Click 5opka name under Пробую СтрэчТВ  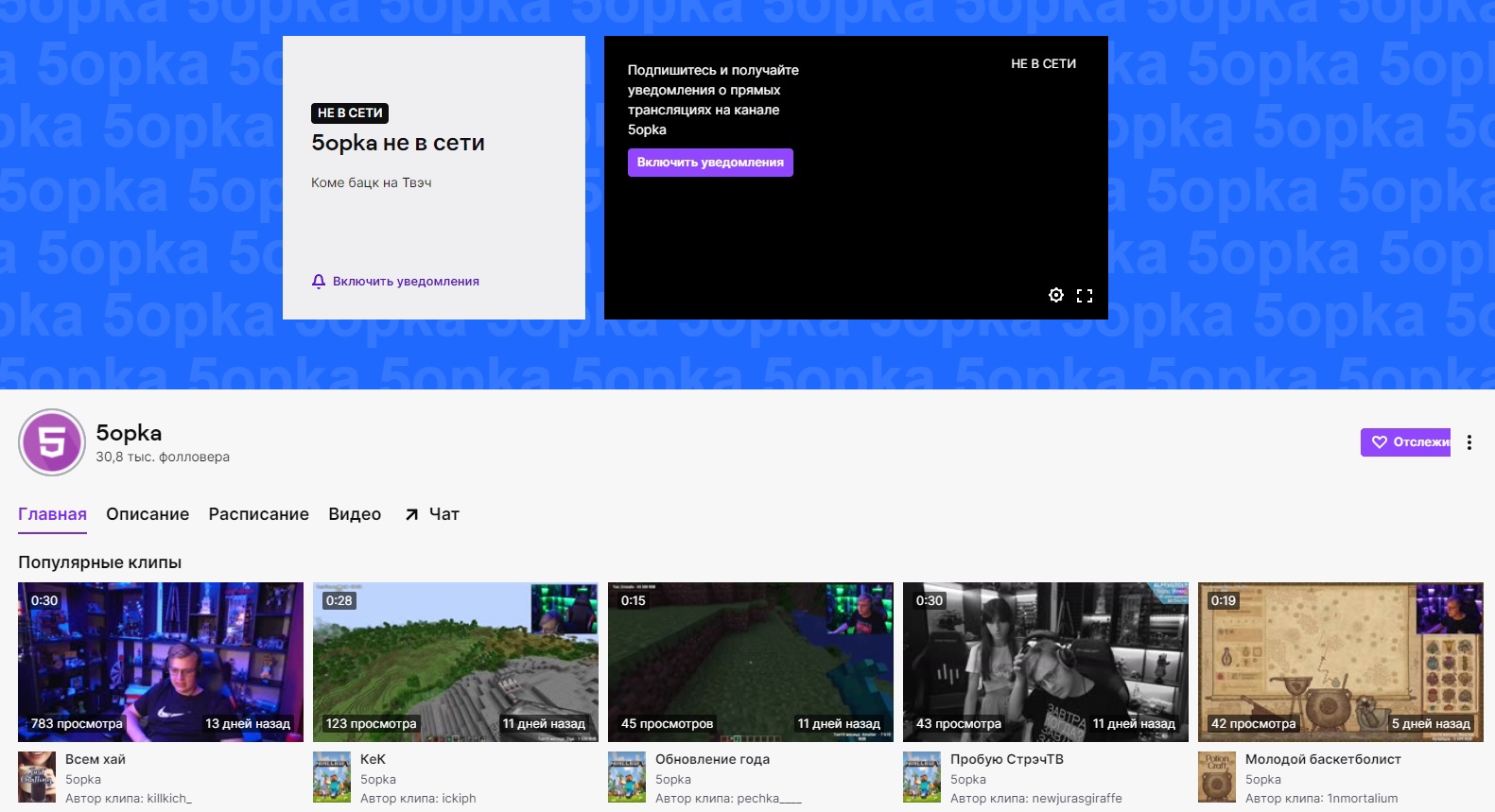968,780
